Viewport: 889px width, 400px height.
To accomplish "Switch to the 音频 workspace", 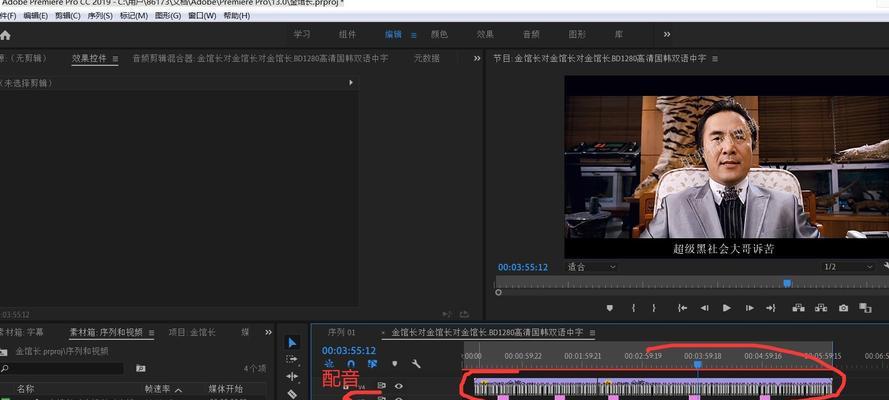I will click(531, 35).
